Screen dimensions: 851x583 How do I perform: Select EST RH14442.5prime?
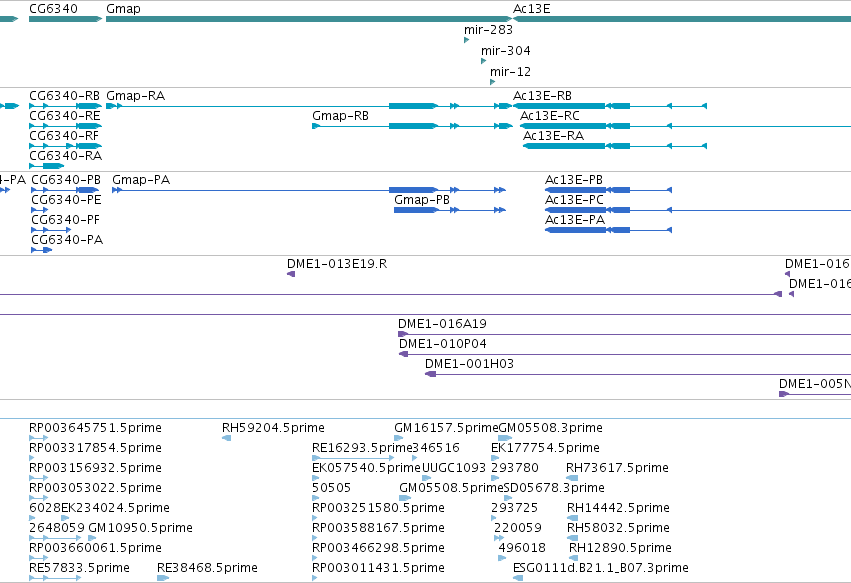[618, 509]
